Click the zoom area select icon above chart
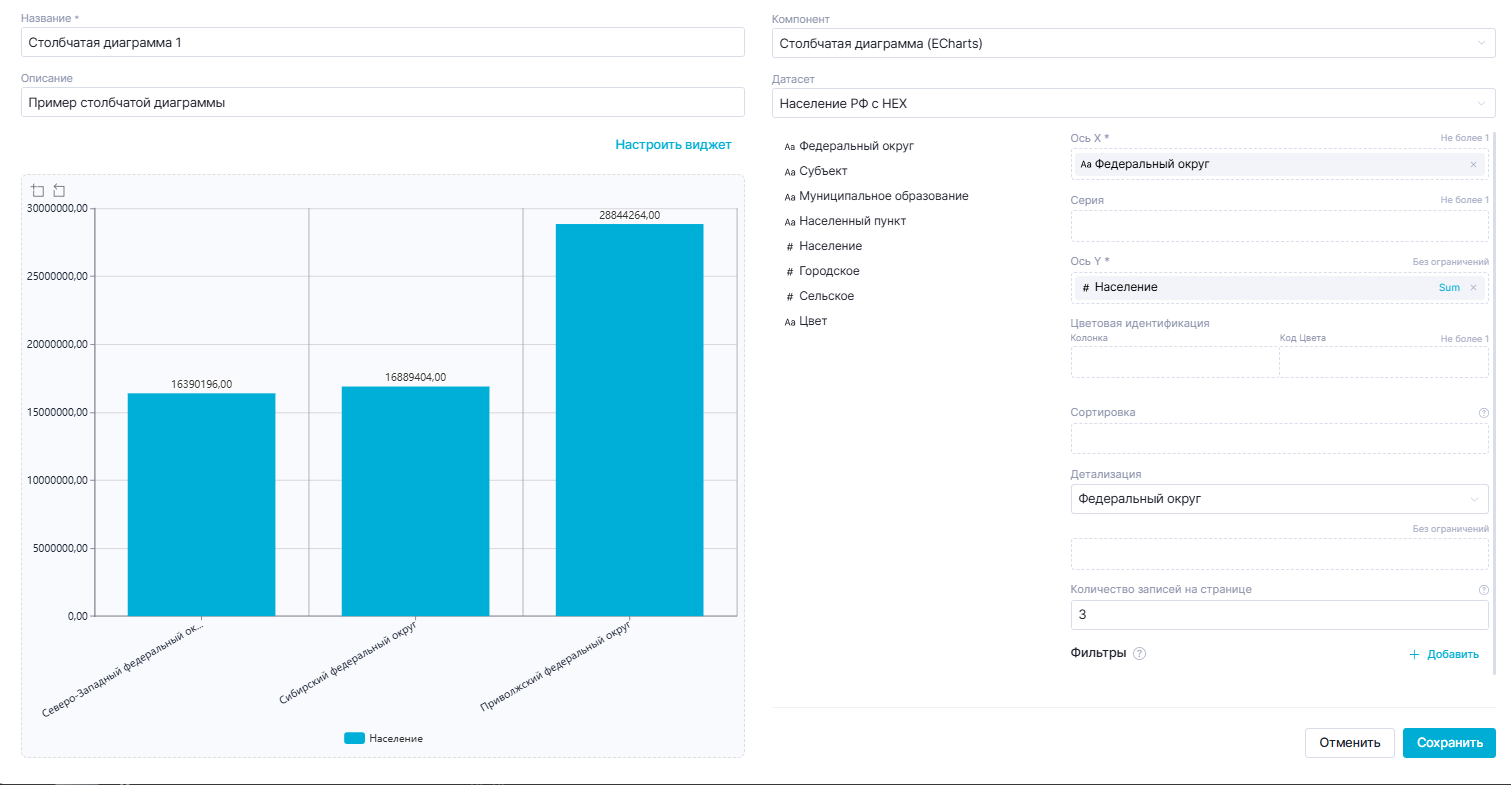 tap(38, 190)
